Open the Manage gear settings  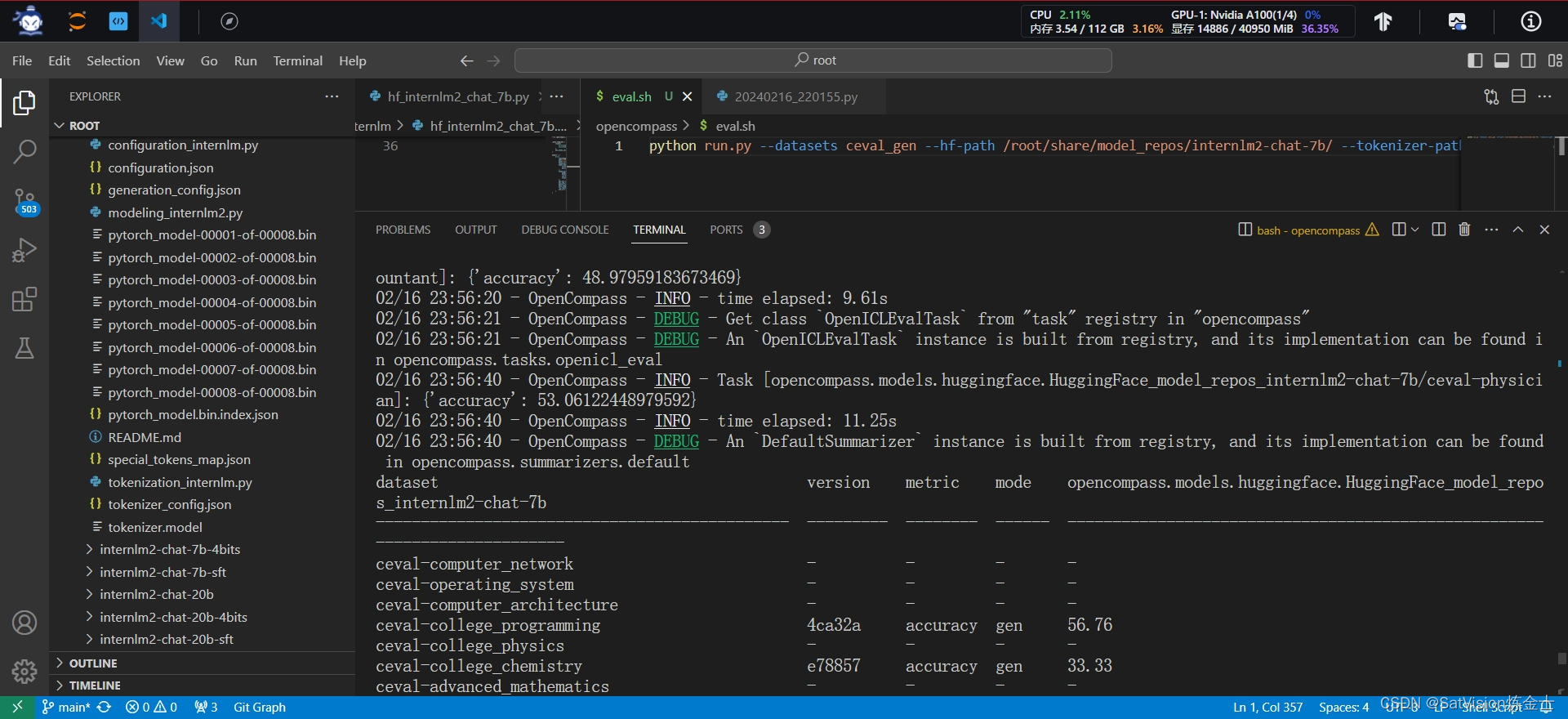pyautogui.click(x=24, y=672)
